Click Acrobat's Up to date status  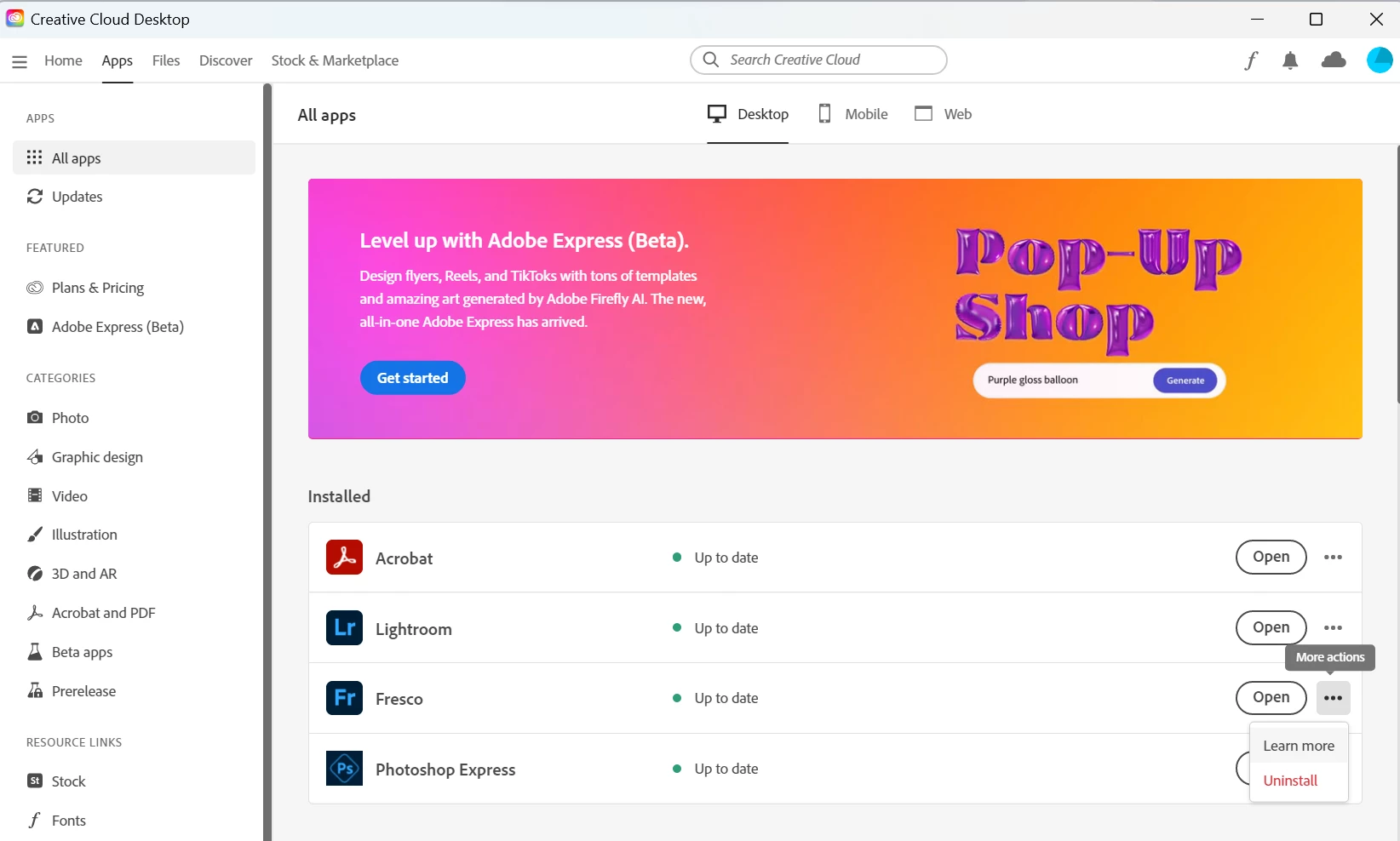[715, 558]
